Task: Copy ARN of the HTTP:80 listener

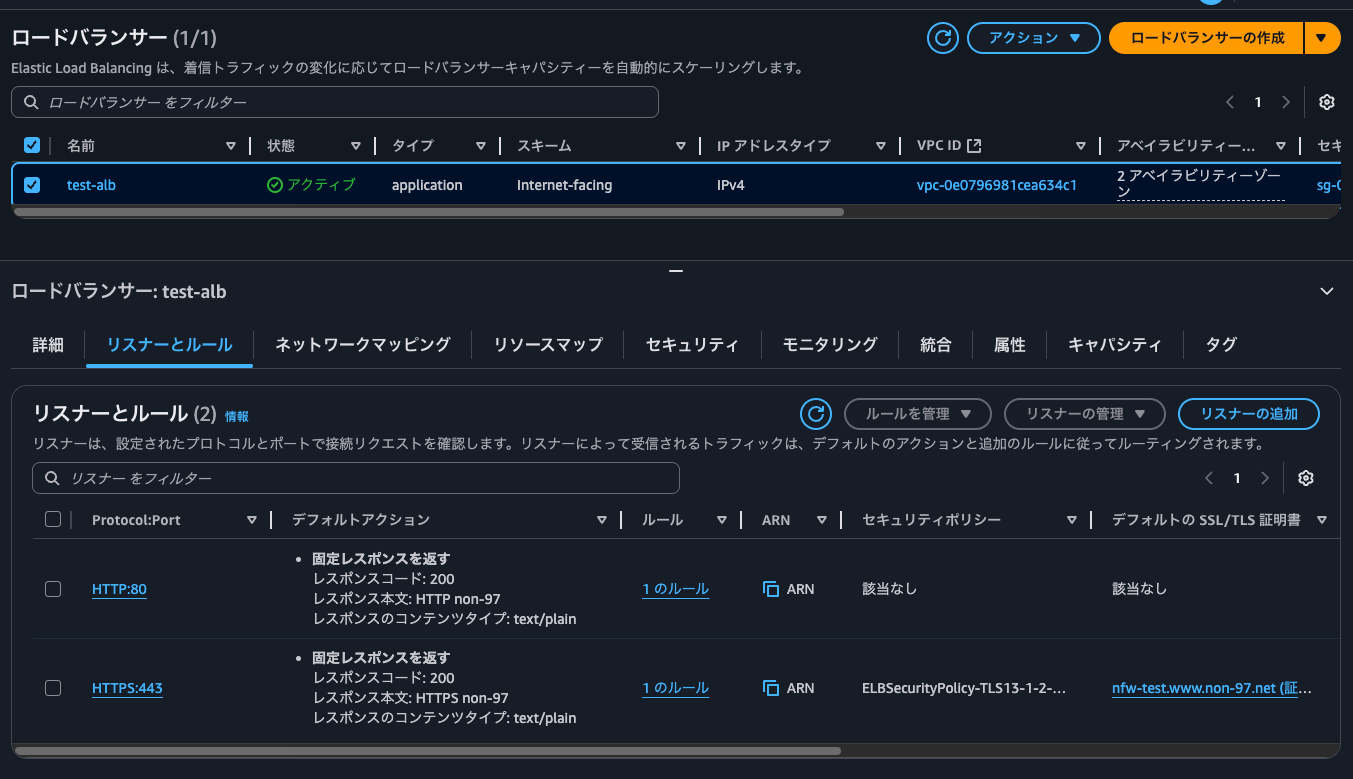Action: [x=771, y=589]
